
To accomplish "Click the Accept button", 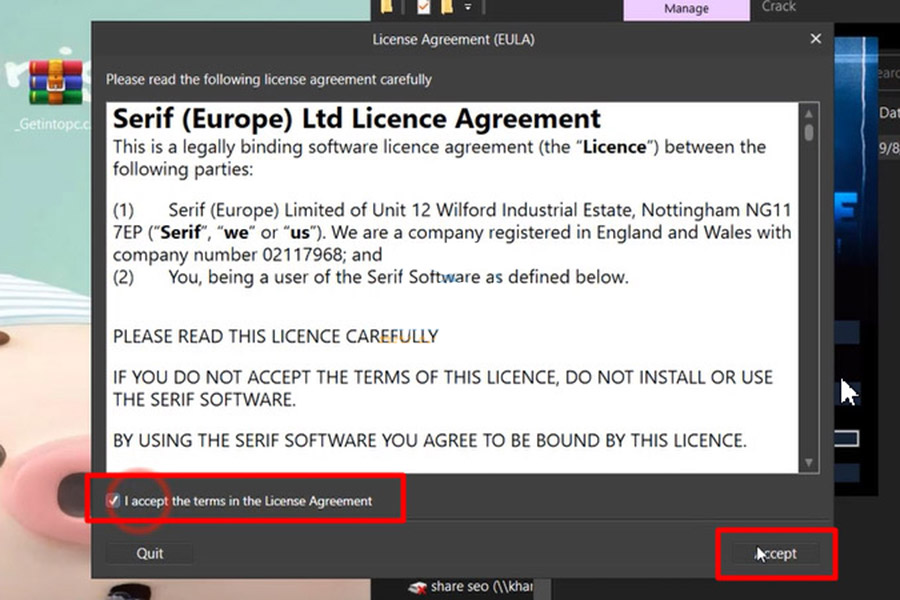I will (x=776, y=553).
